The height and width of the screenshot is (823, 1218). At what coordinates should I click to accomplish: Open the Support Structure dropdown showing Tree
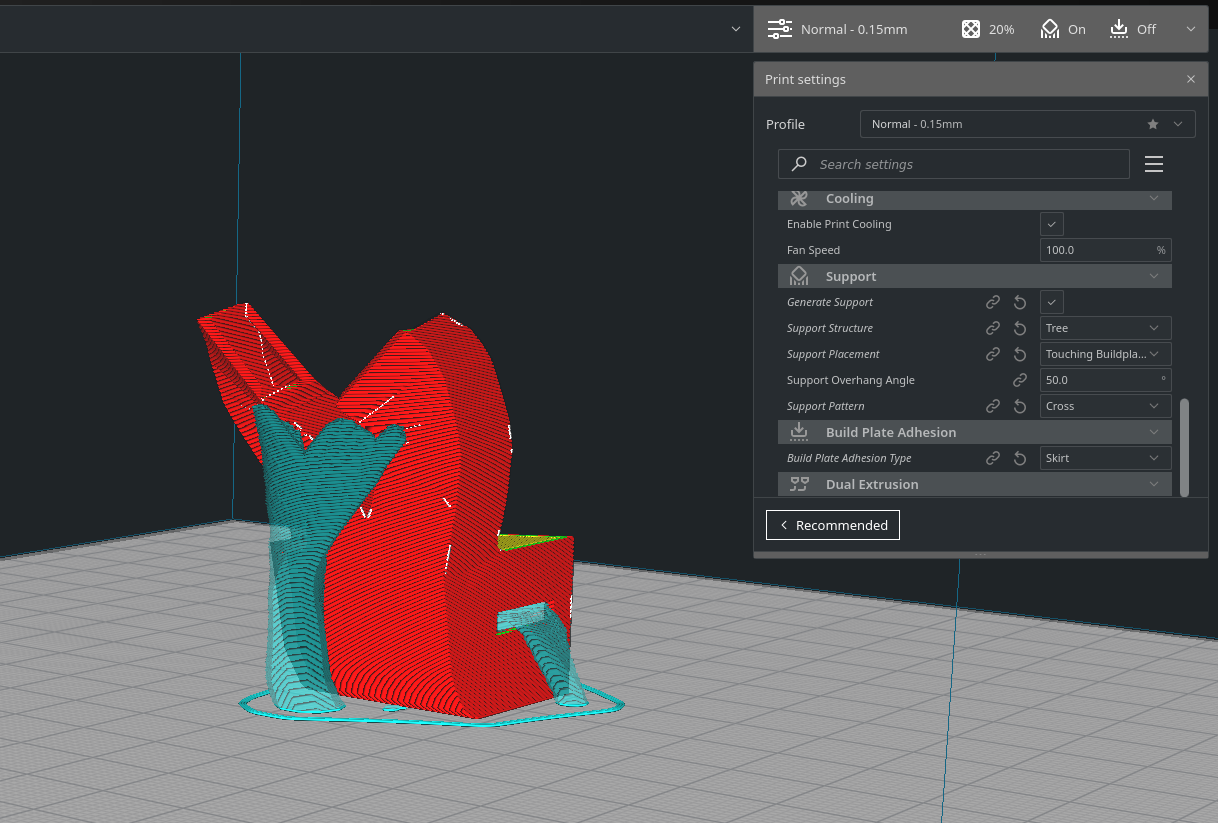(x=1105, y=328)
